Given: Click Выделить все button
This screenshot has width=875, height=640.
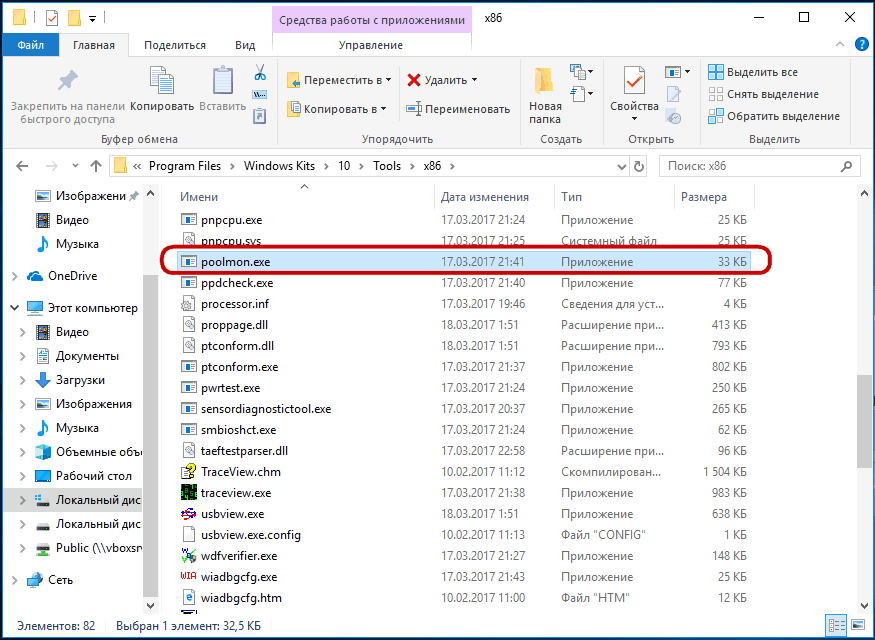Looking at the screenshot, I should 753,72.
